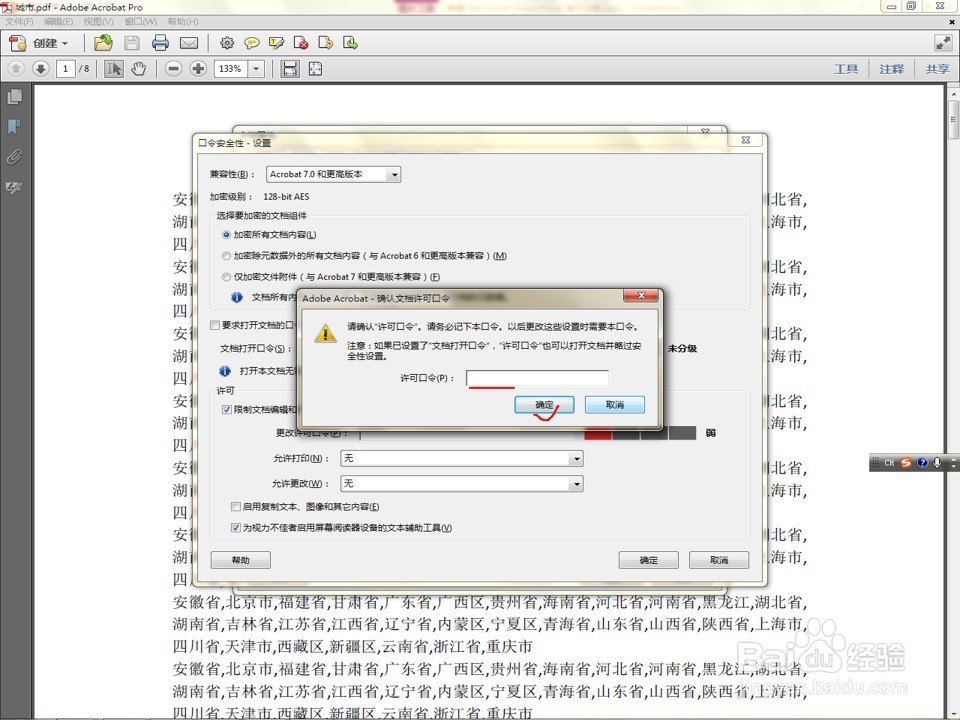Open the Create PDF button
Viewport: 960px width, 720px height.
coord(38,43)
